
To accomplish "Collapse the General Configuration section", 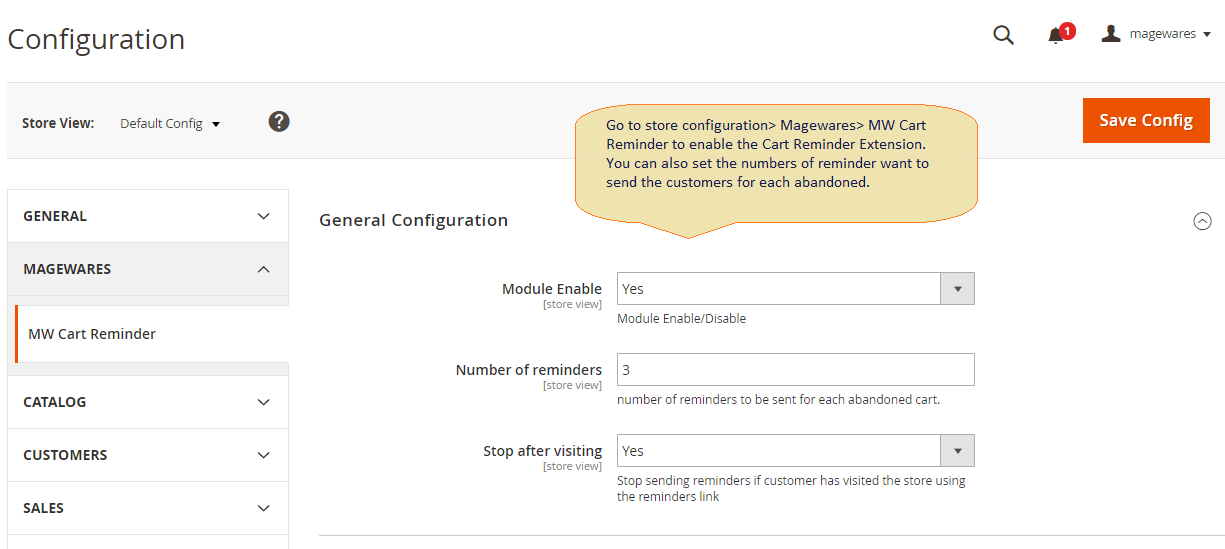I will [x=1202, y=221].
